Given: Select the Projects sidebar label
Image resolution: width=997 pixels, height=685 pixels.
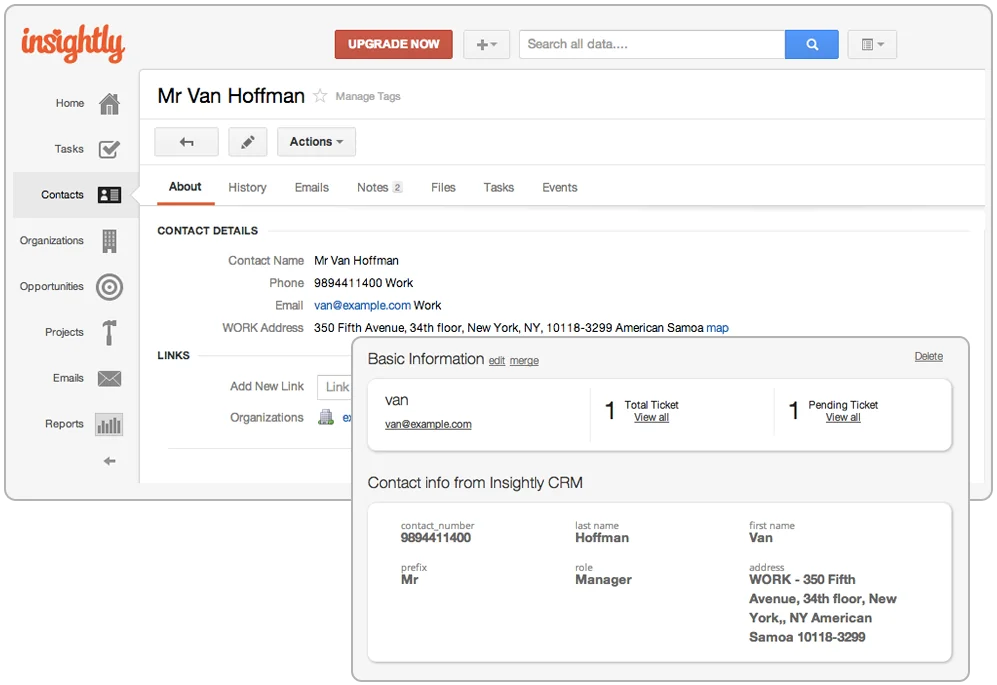Looking at the screenshot, I should click(64, 332).
